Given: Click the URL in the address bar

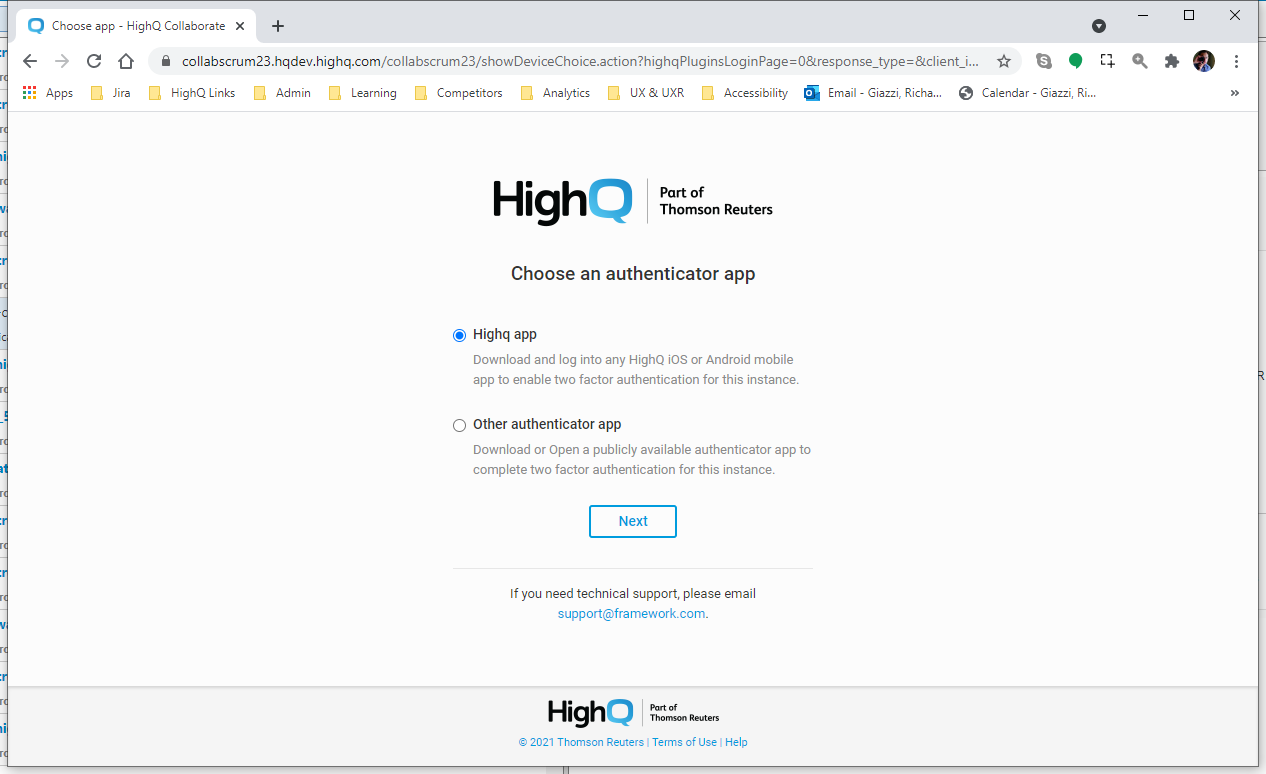Looking at the screenshot, I should (x=580, y=61).
